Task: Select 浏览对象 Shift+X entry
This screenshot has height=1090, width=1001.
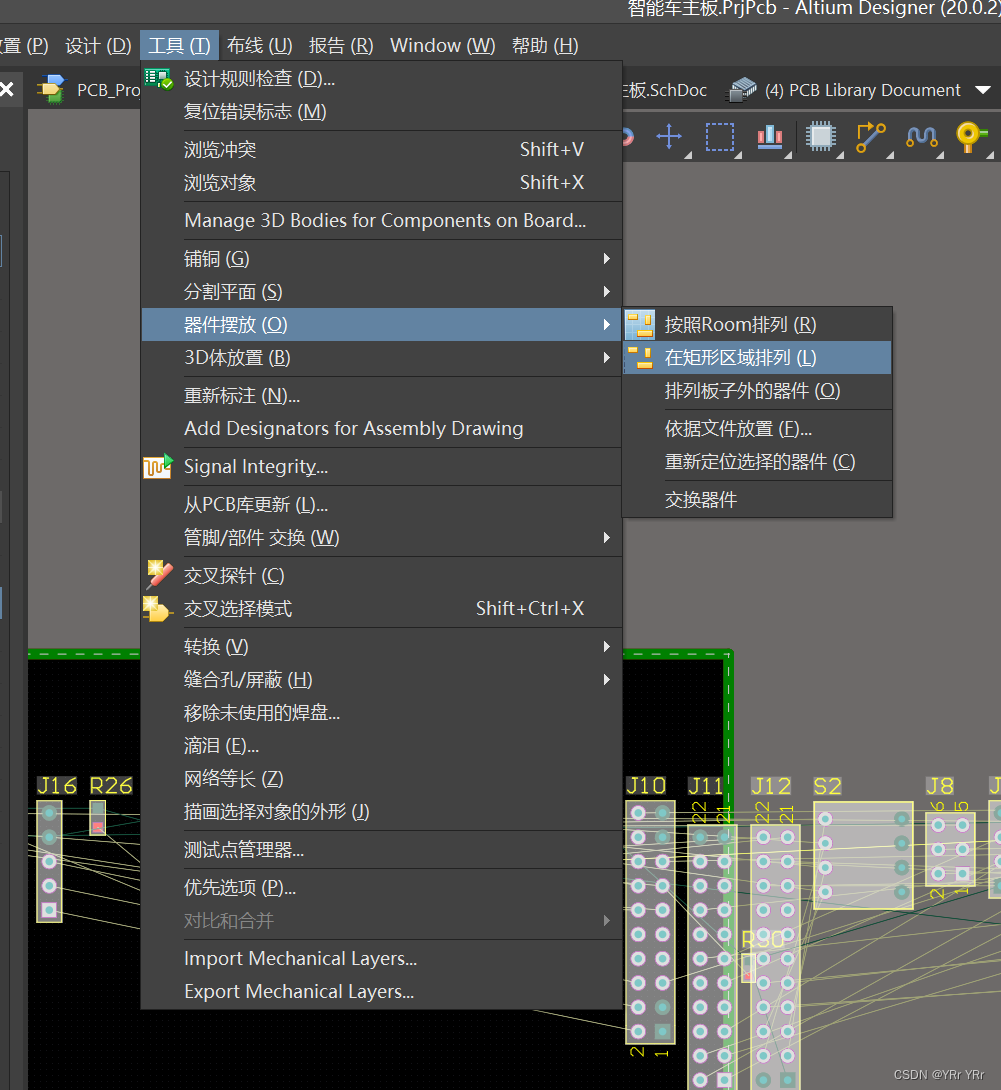Action: coord(381,183)
